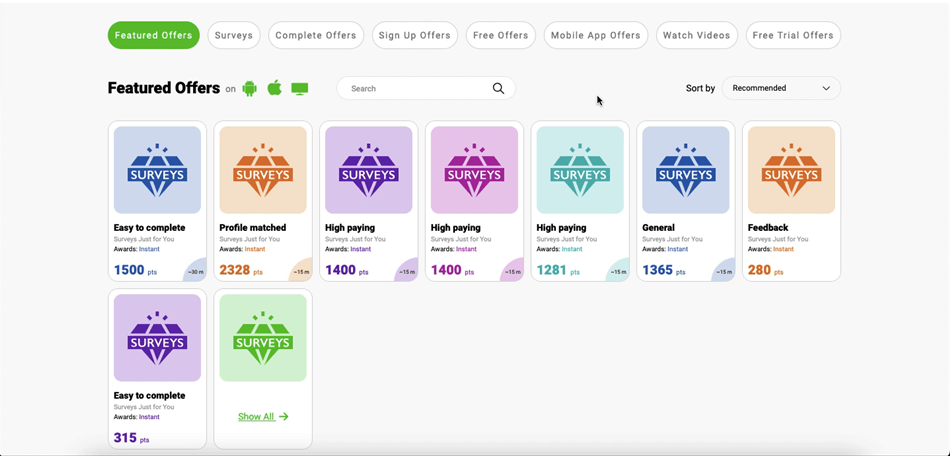Screen dimensions: 950x456
Task: Click the General survey title
Action: tap(659, 228)
